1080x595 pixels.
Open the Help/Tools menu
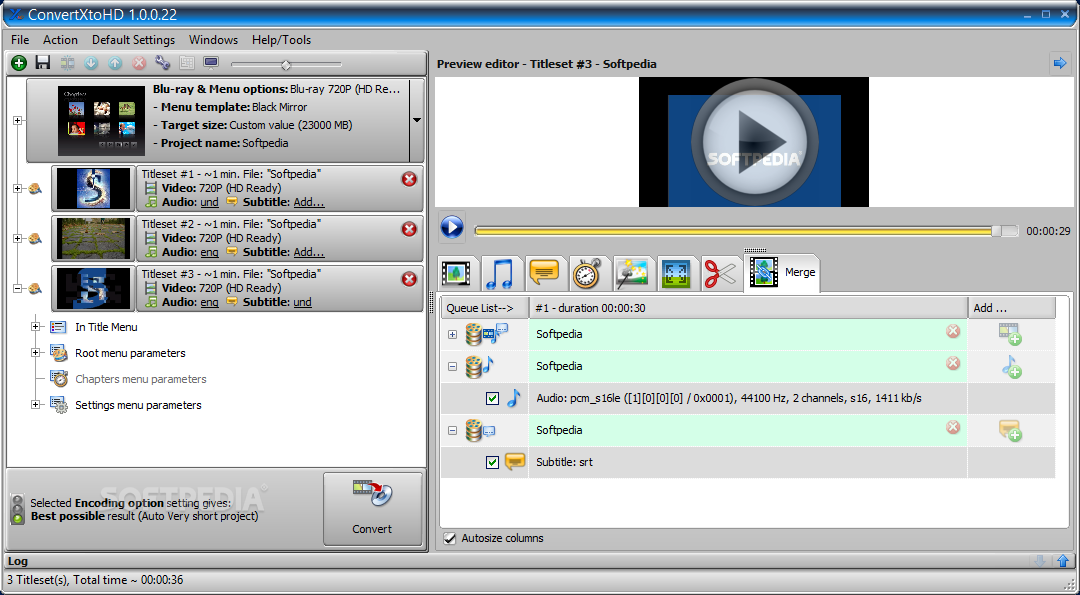point(282,40)
